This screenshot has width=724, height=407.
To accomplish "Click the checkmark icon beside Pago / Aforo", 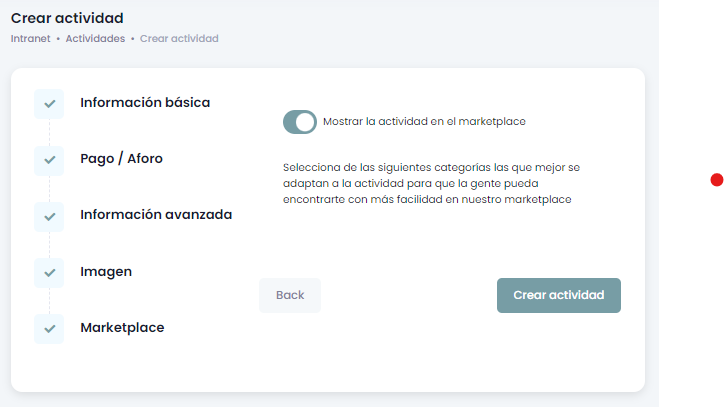I will point(49,159).
